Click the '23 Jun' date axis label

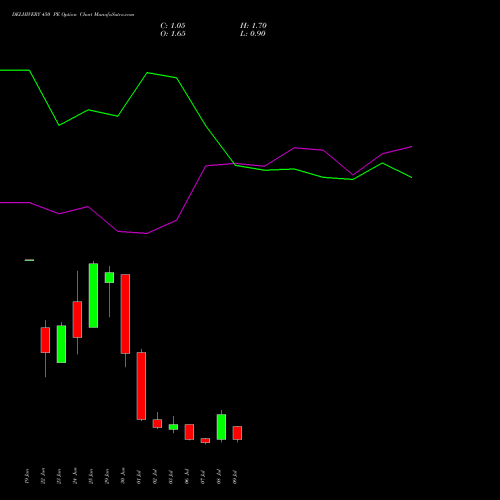(59, 476)
